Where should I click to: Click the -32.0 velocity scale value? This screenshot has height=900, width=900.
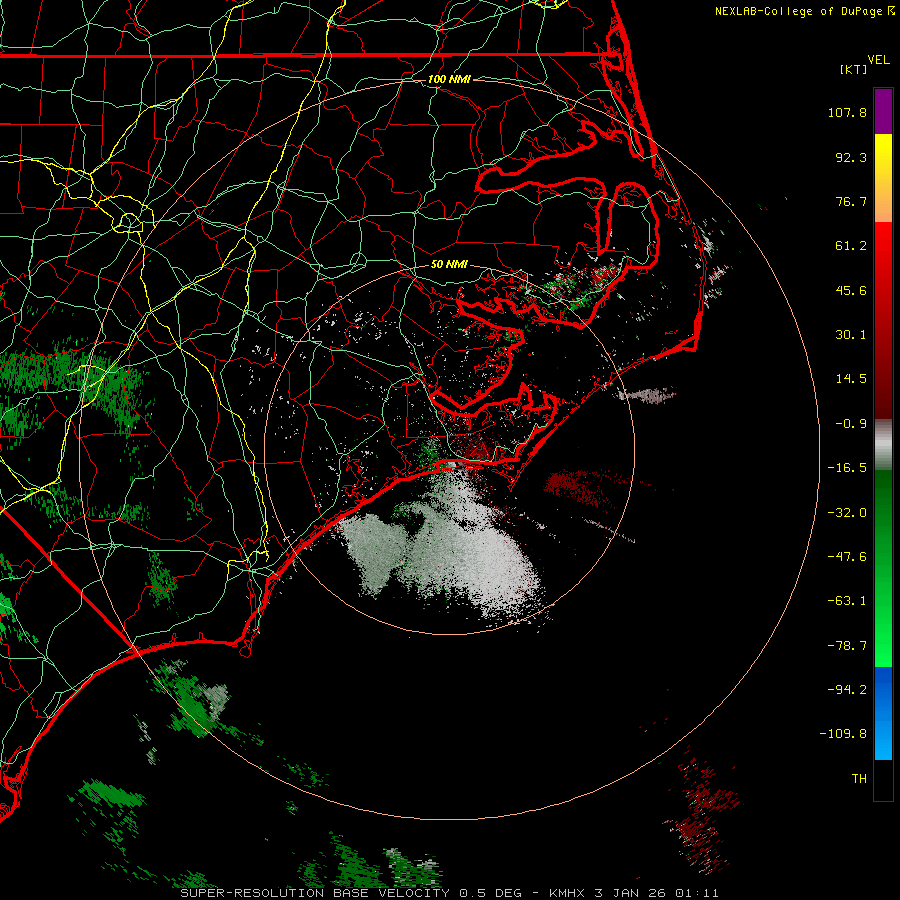click(x=847, y=513)
